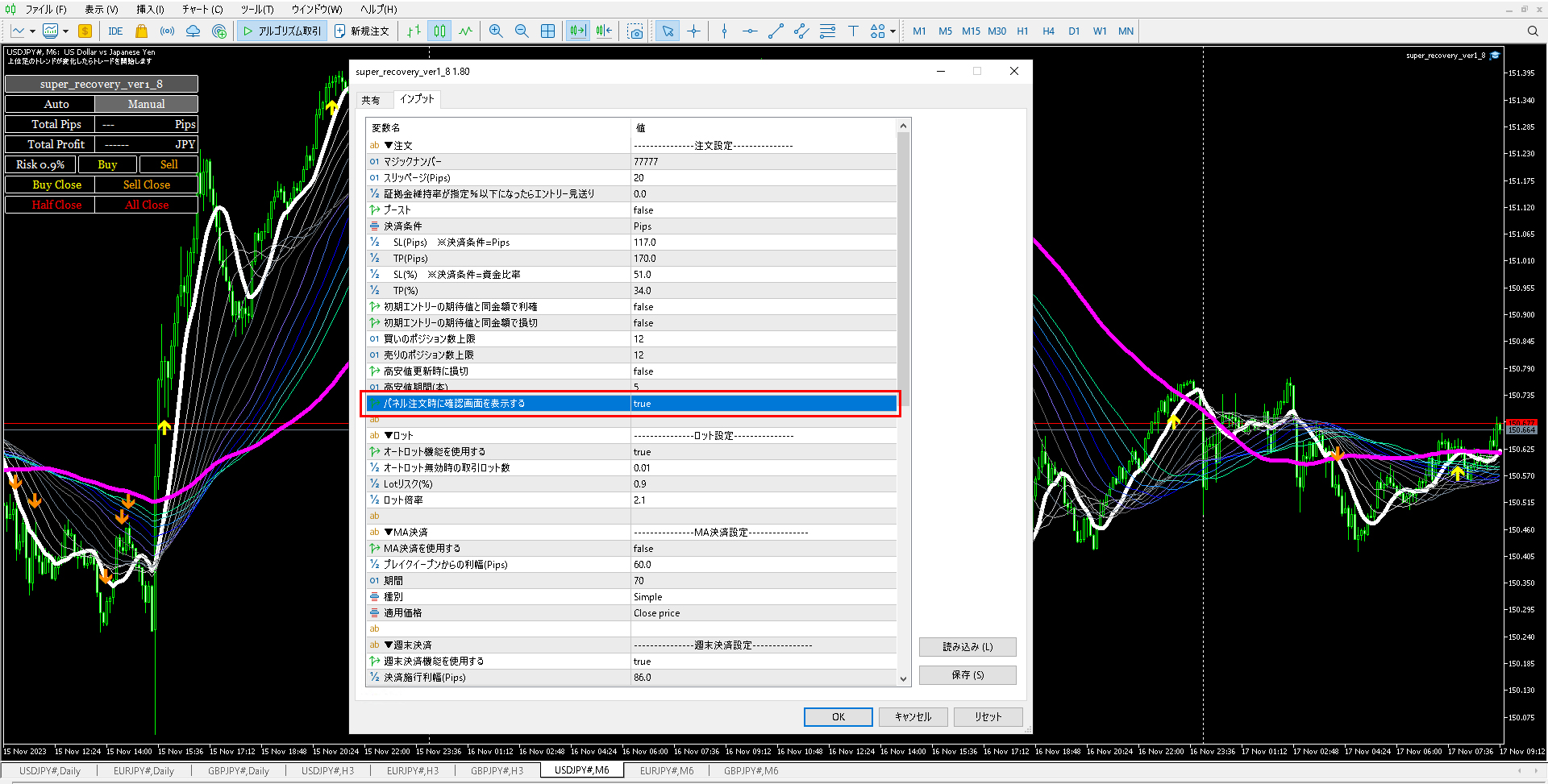Open the IDE editor
The width and height of the screenshot is (1548, 784).
[x=115, y=31]
